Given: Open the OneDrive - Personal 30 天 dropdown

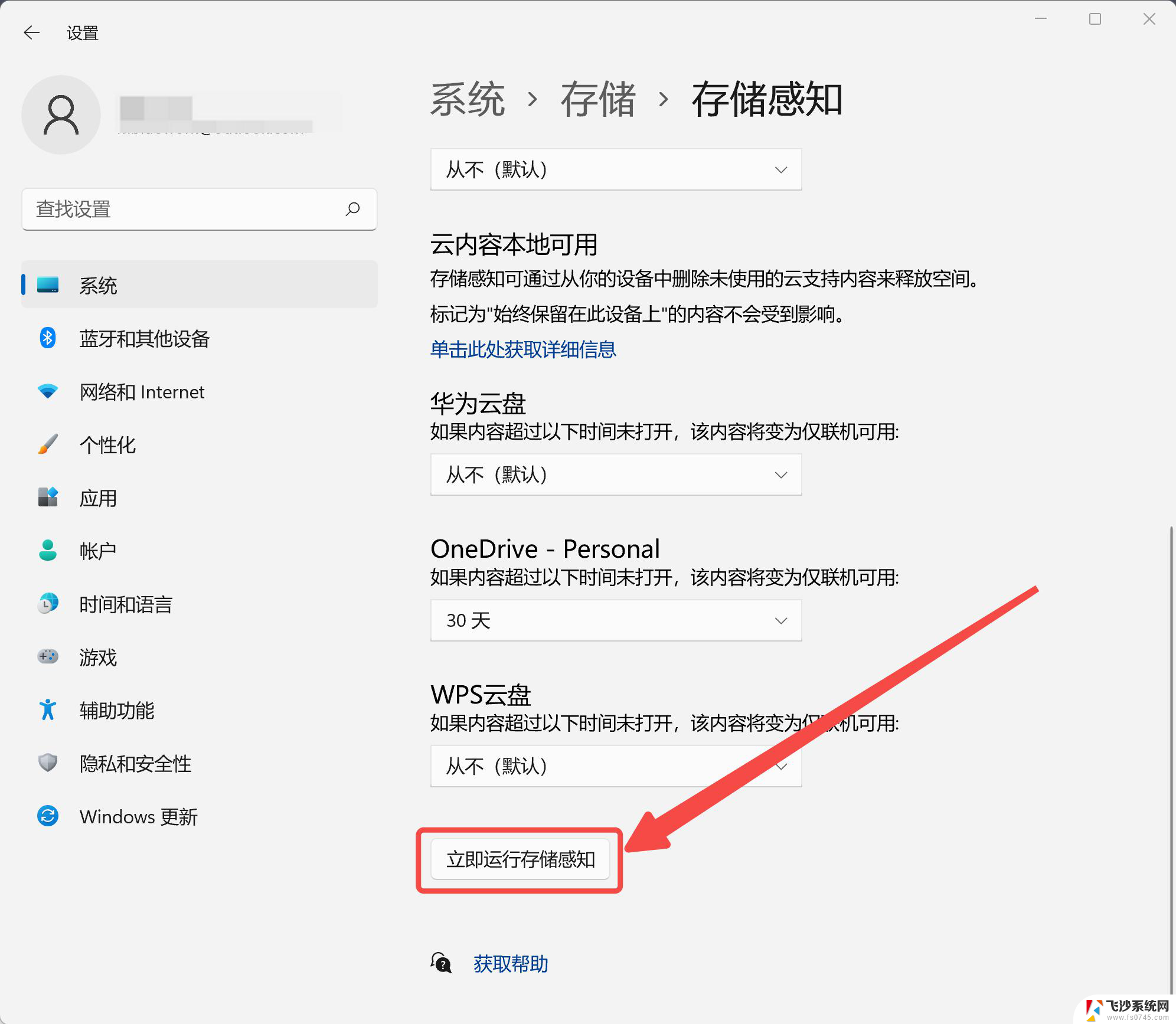Looking at the screenshot, I should click(x=616, y=620).
